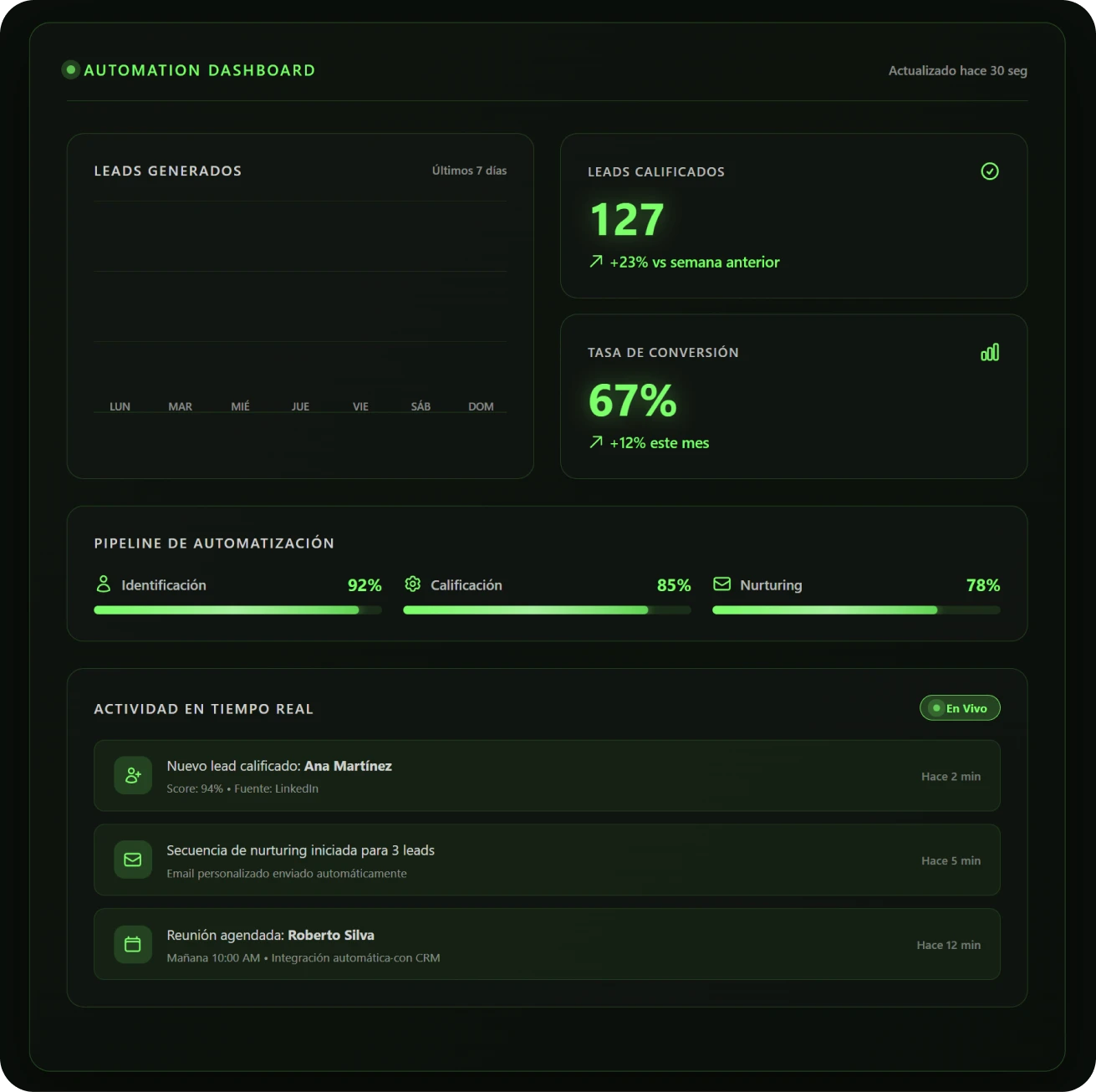The image size is (1096, 1092).
Task: Select the MIÉ label on the chart axis
Action: pos(241,406)
